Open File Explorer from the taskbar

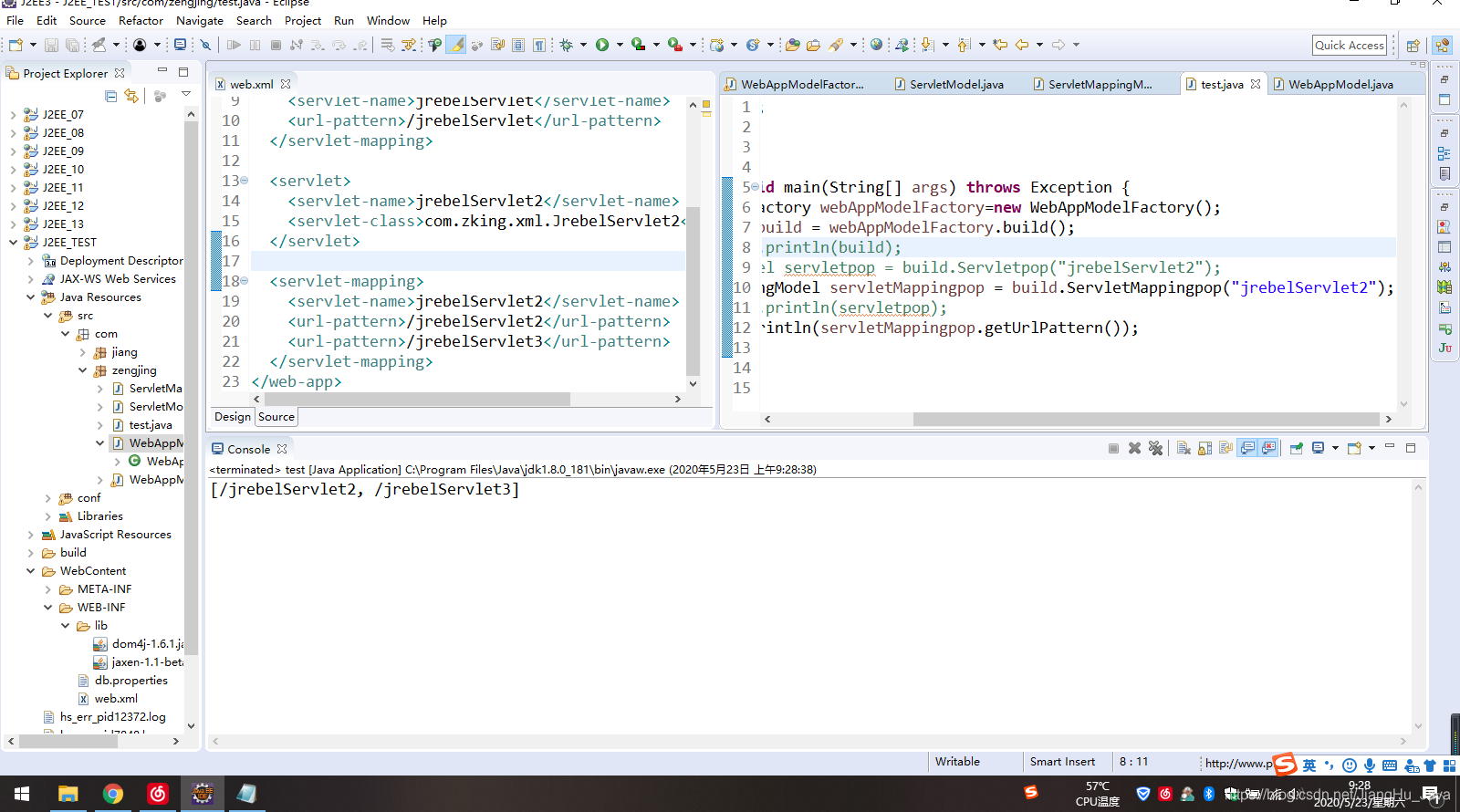pyautogui.click(x=68, y=794)
